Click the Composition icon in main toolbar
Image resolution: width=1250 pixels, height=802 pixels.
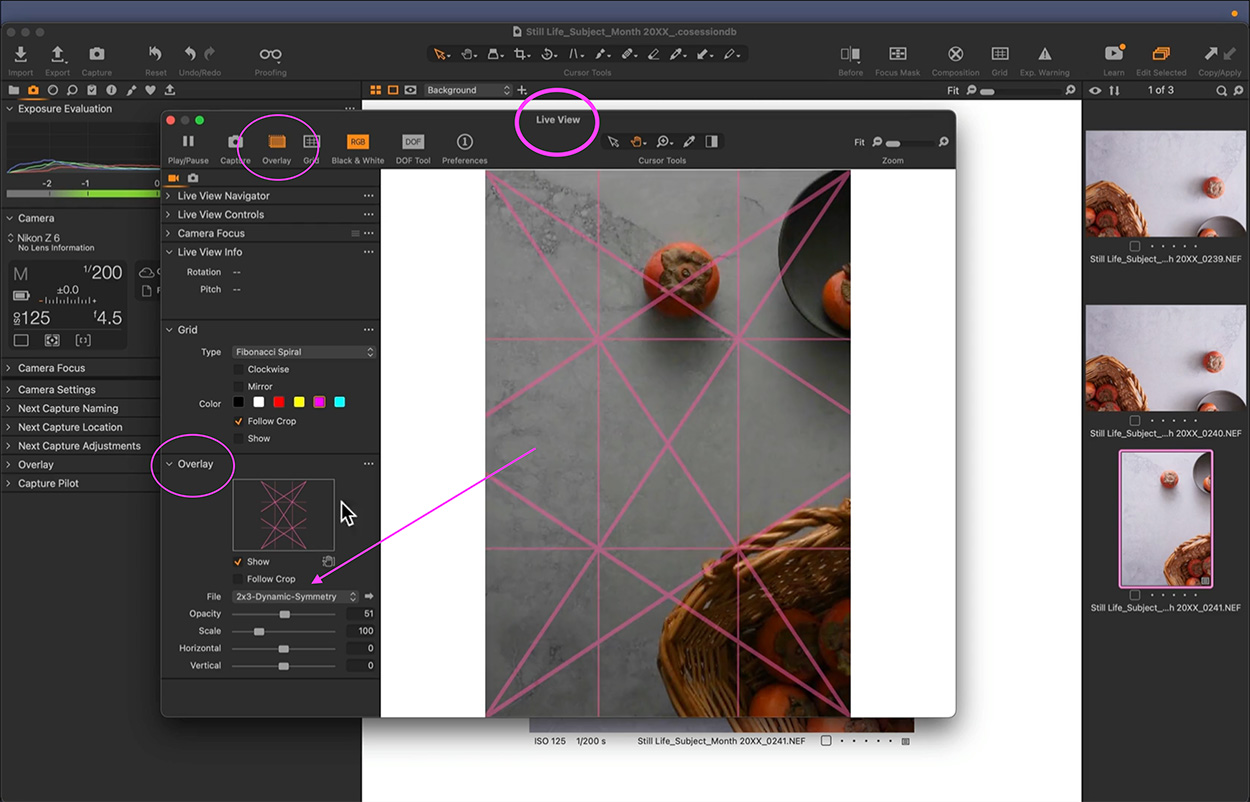[955, 54]
